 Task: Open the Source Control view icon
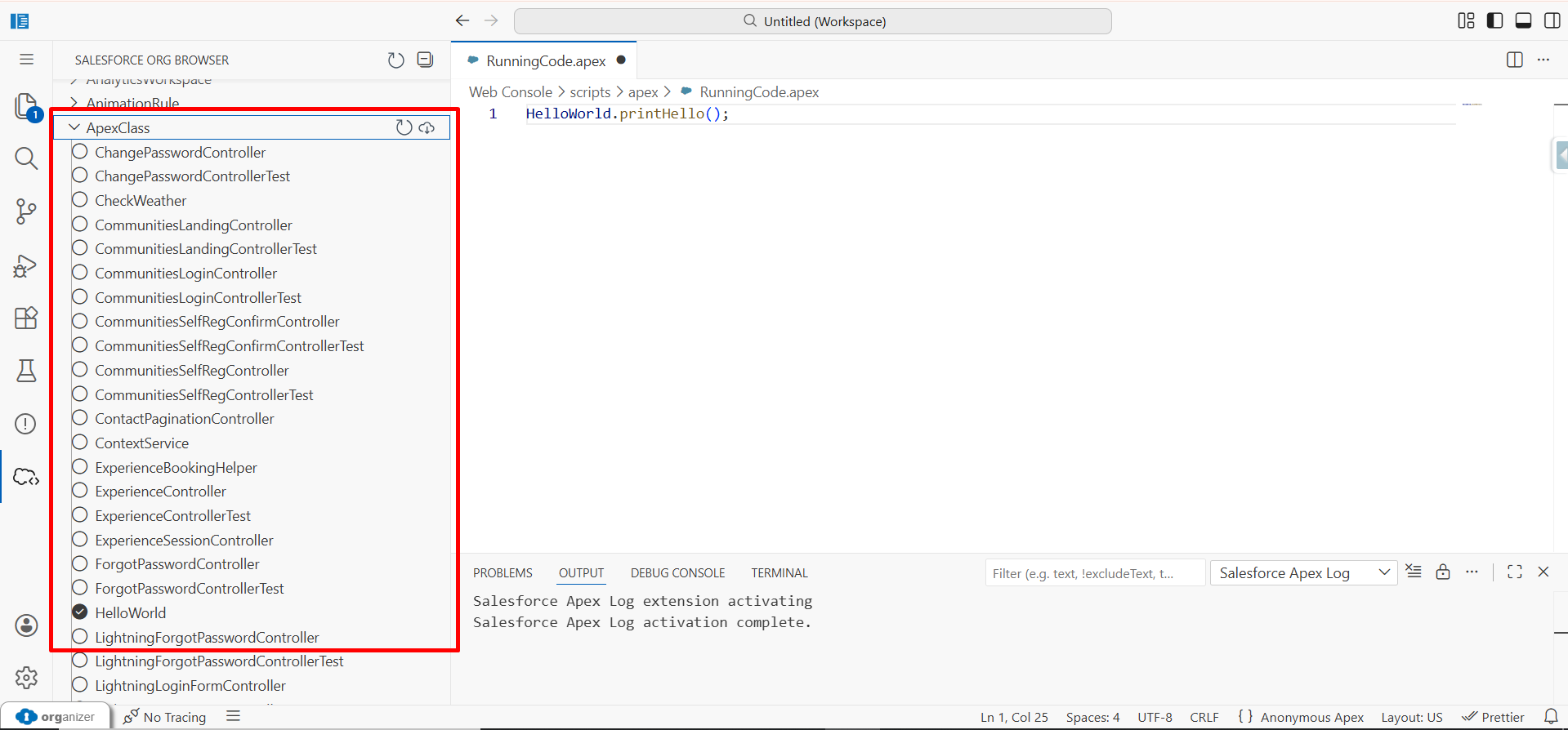click(x=26, y=211)
